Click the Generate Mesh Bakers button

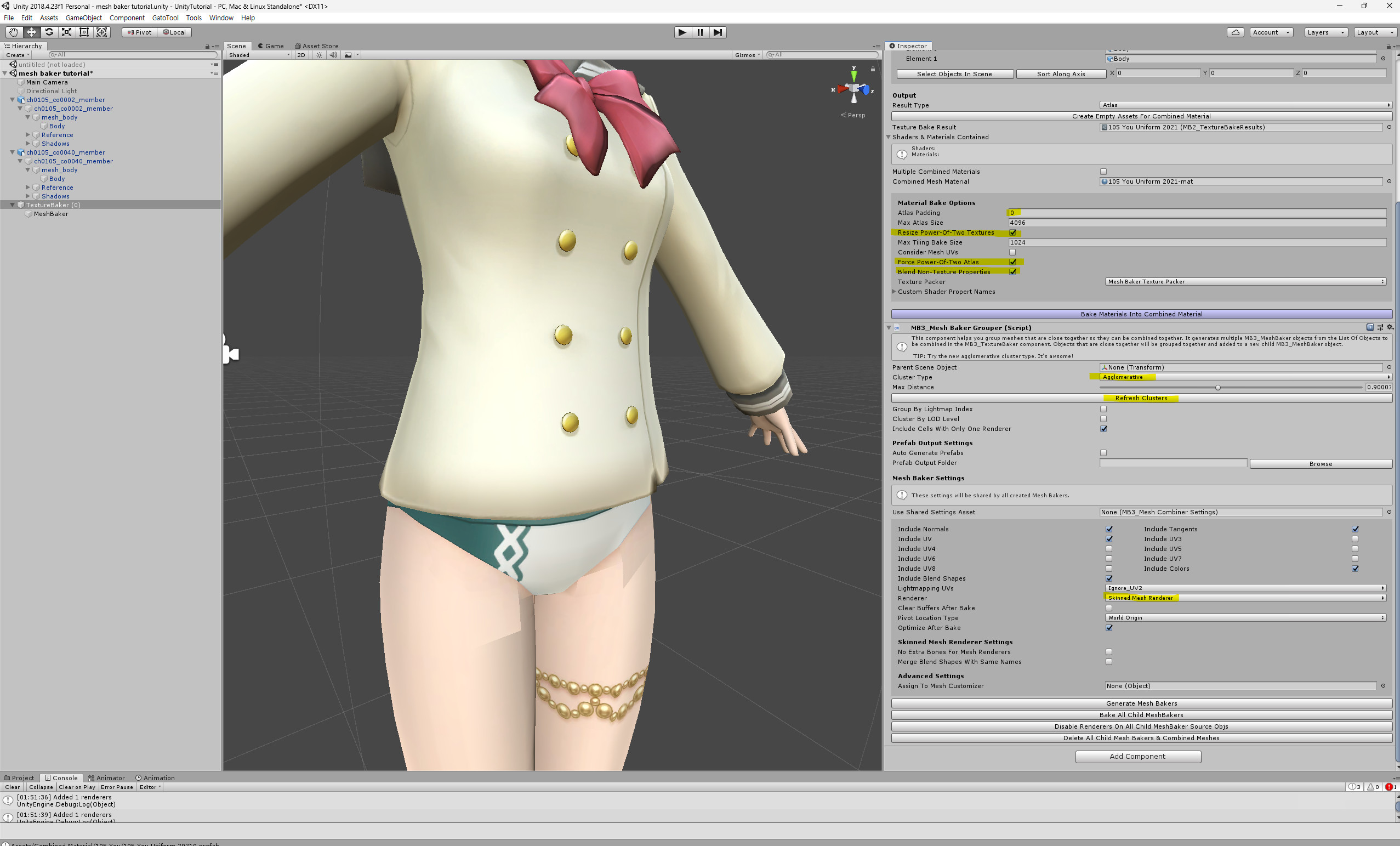point(1141,703)
